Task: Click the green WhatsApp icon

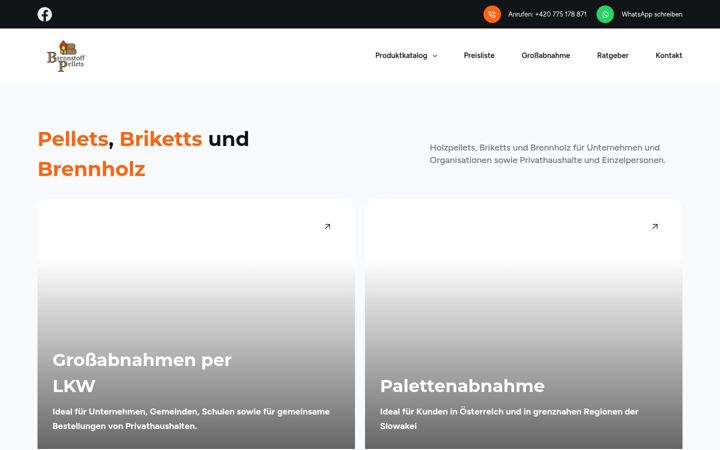Action: [605, 14]
